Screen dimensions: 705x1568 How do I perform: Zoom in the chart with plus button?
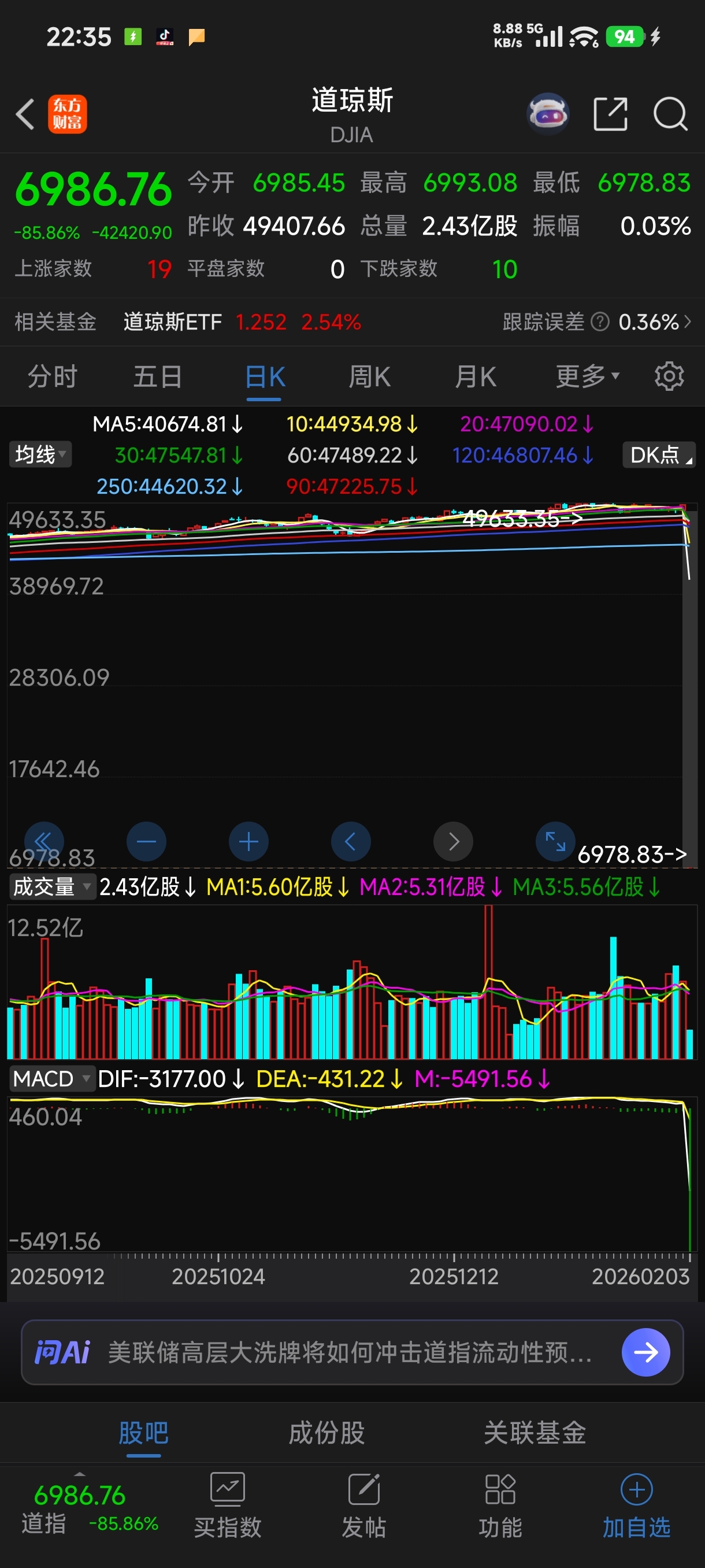248,841
